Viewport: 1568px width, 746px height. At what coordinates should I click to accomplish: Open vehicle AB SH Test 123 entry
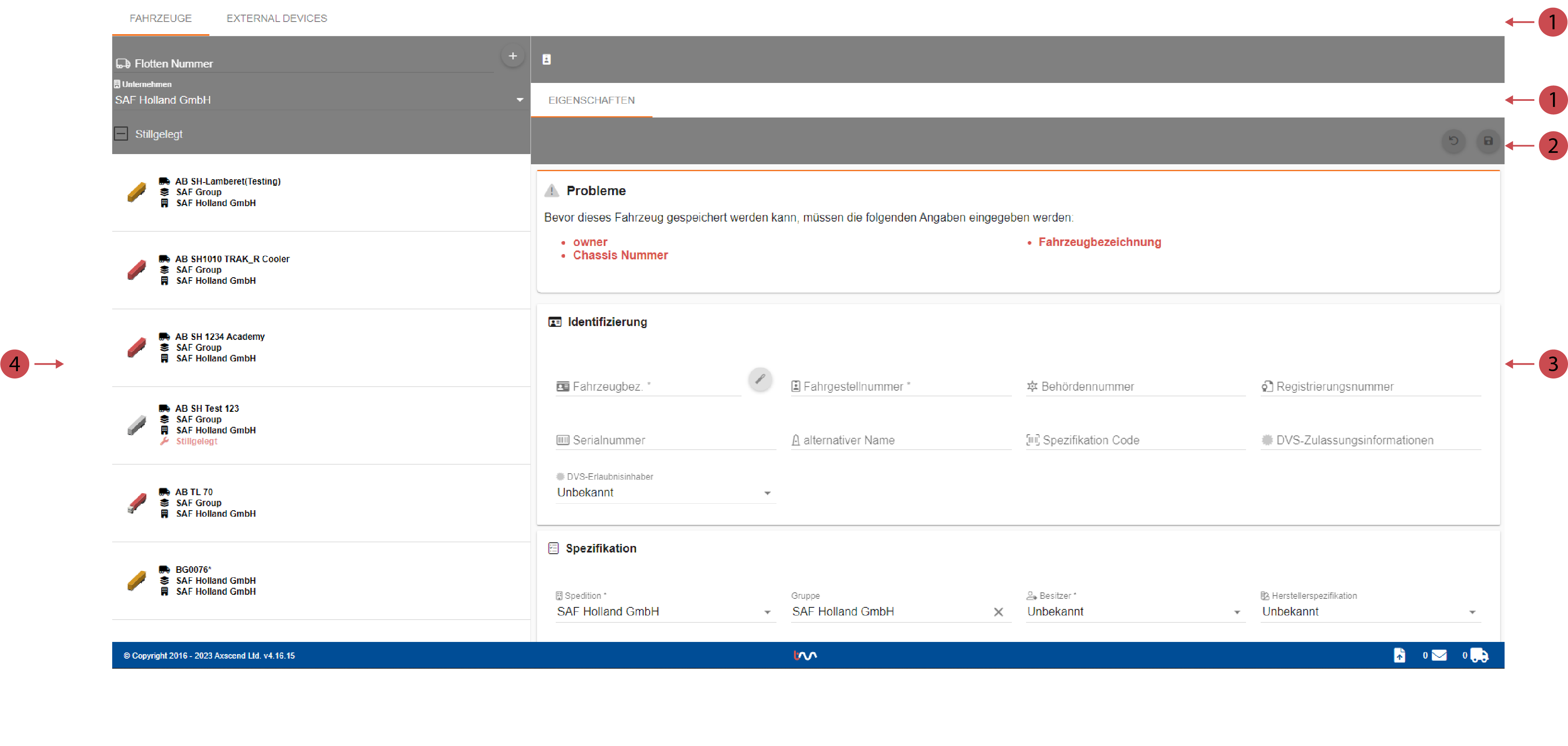(207, 408)
